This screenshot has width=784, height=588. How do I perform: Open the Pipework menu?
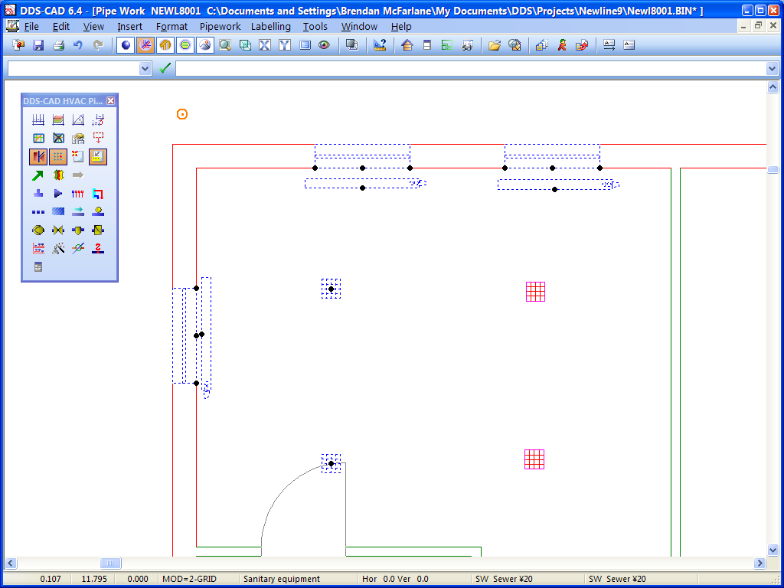tap(220, 26)
